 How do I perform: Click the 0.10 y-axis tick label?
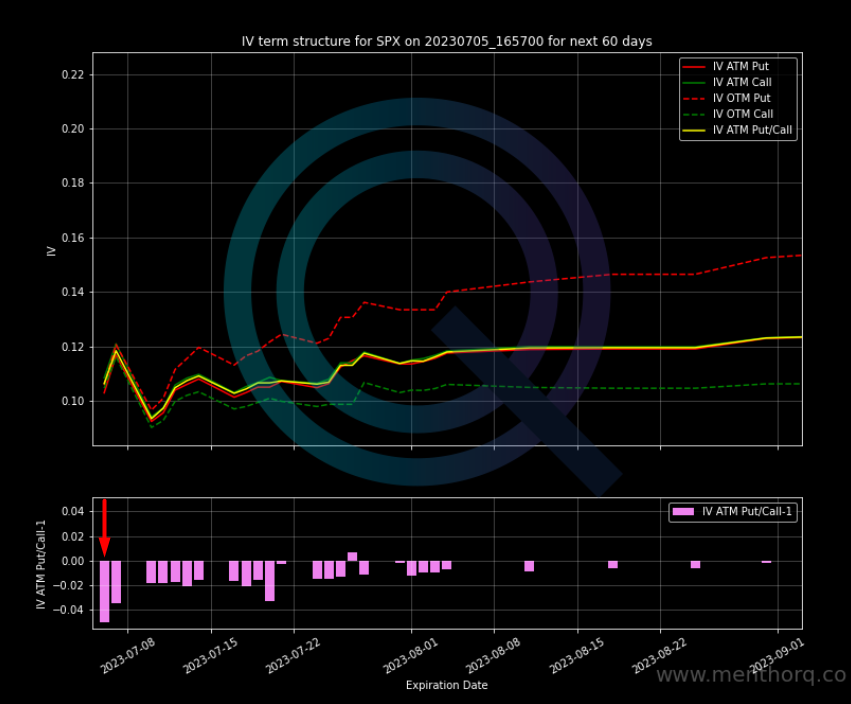coord(73,401)
